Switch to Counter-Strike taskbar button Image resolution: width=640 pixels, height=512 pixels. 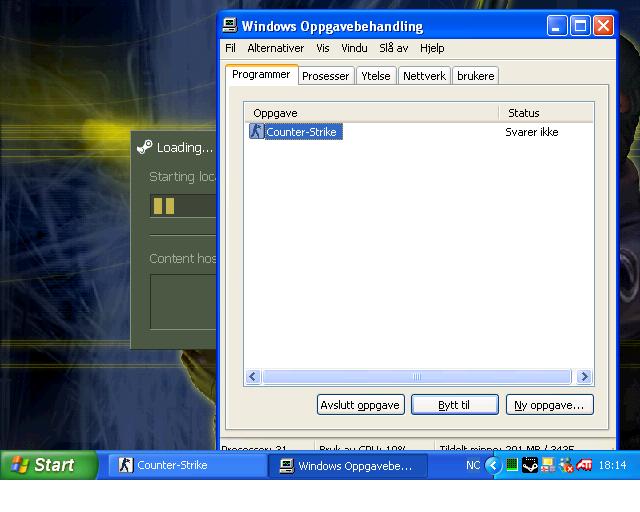[x=187, y=465]
